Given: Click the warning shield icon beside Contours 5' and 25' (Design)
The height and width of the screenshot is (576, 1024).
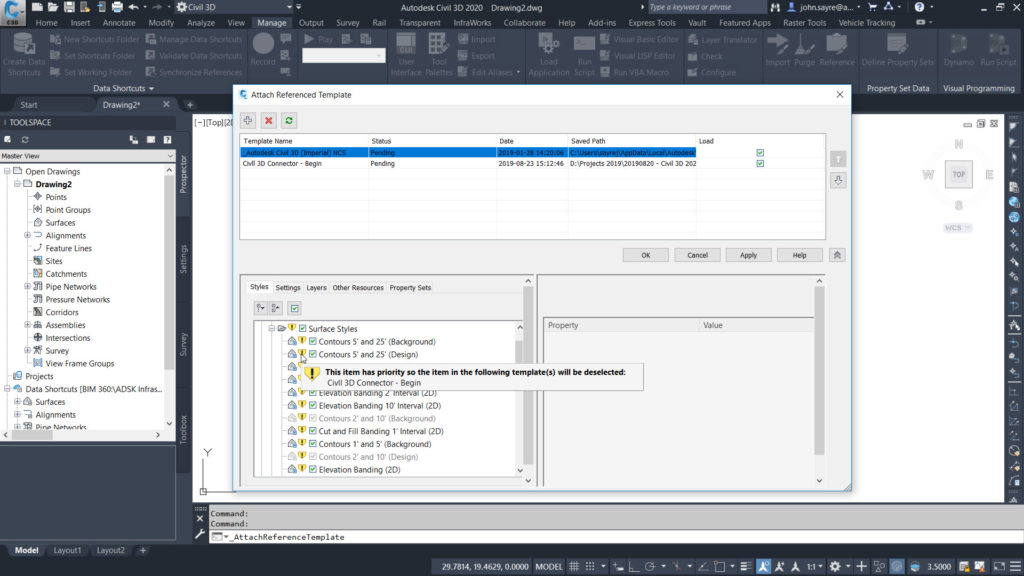Looking at the screenshot, I should [x=302, y=354].
